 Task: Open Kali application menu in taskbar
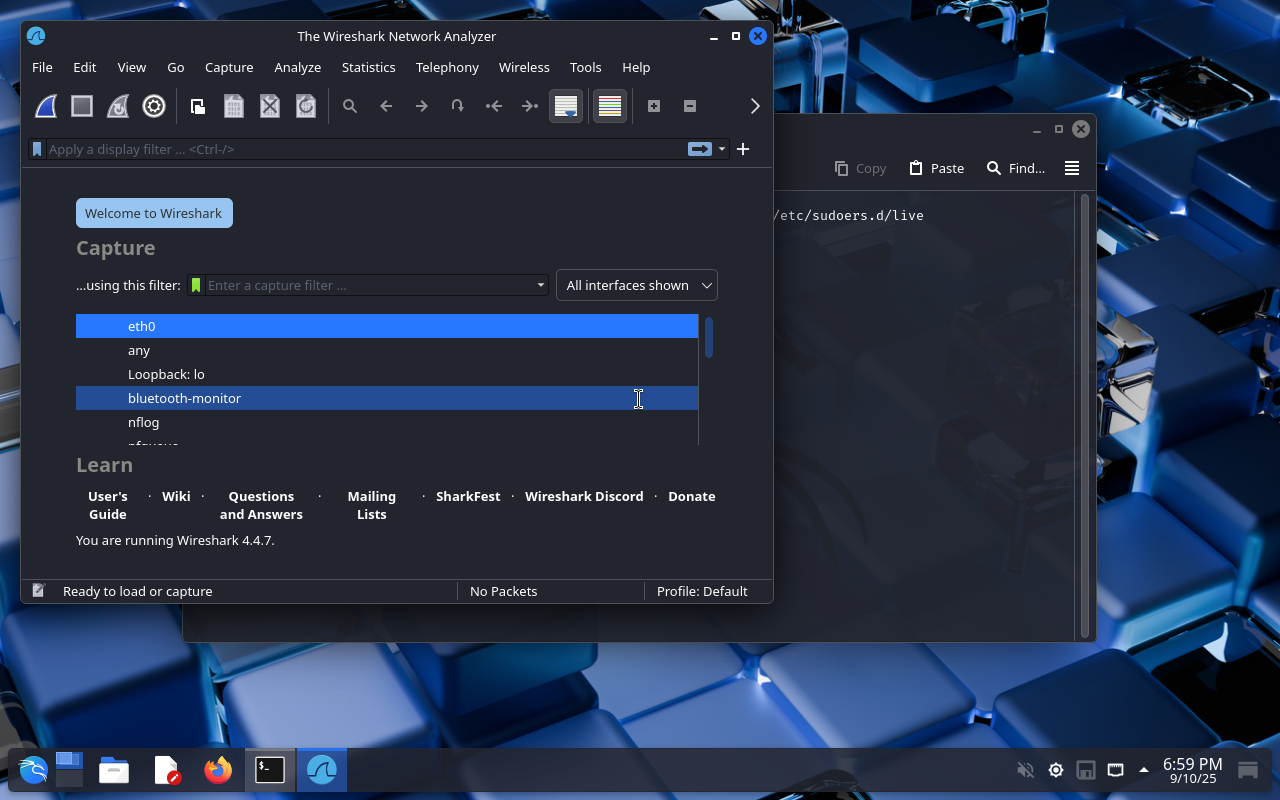(33, 770)
